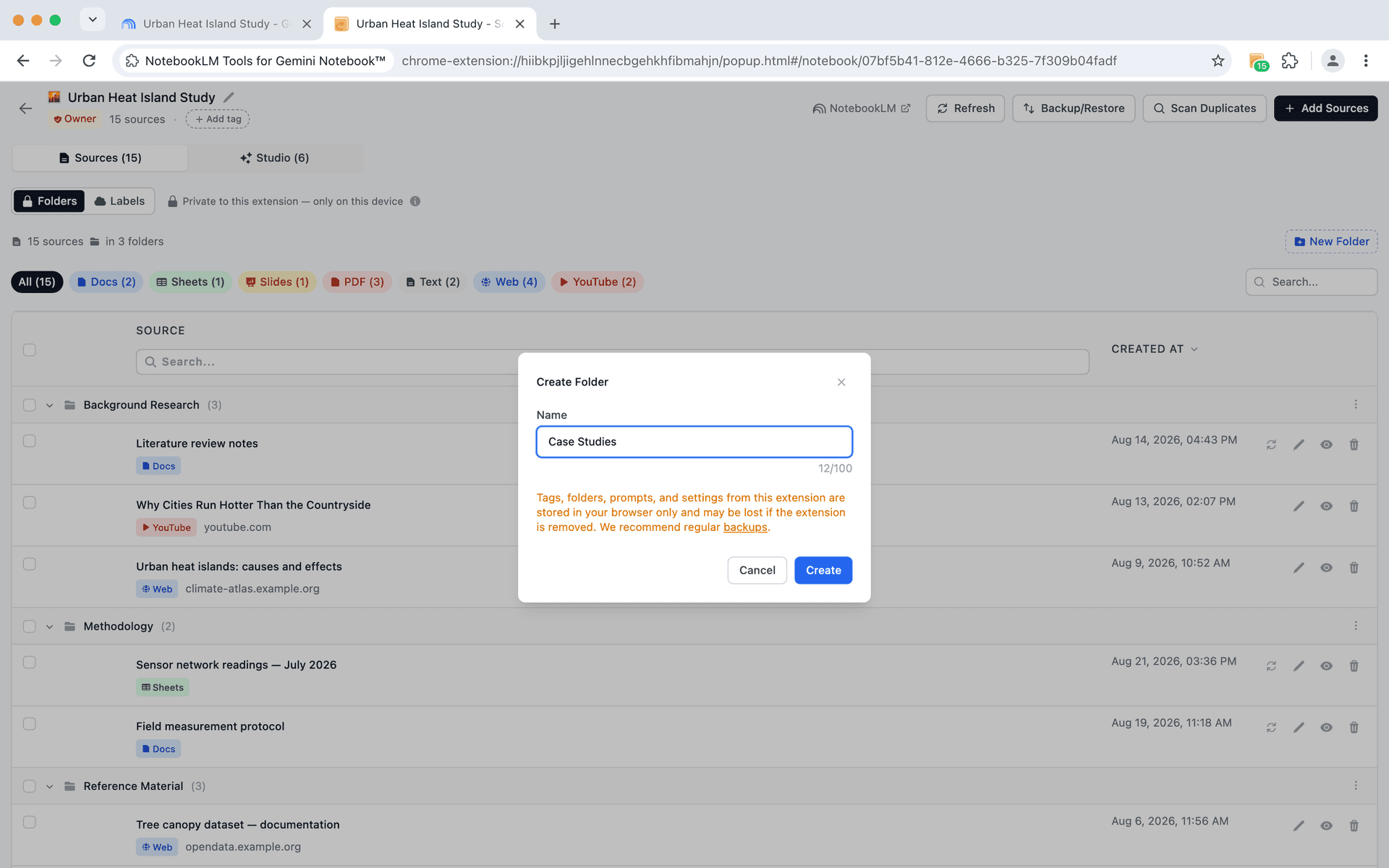Cancel the Create Folder dialog
This screenshot has width=1389, height=868.
(757, 570)
